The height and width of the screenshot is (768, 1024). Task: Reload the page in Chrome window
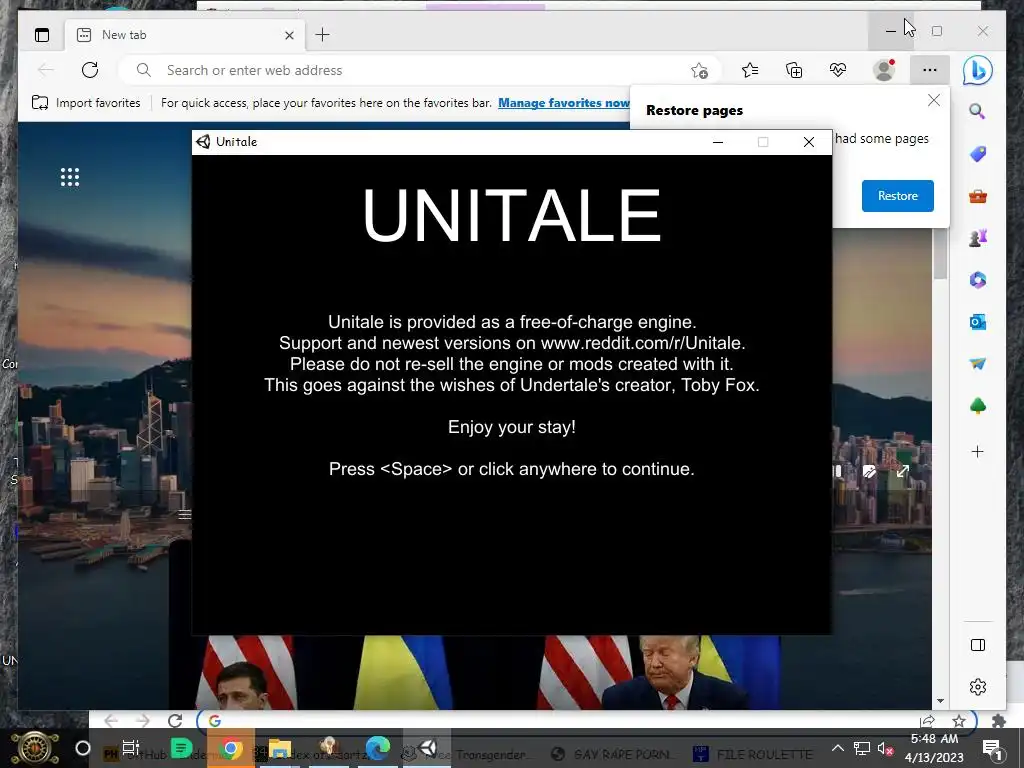pyautogui.click(x=175, y=720)
